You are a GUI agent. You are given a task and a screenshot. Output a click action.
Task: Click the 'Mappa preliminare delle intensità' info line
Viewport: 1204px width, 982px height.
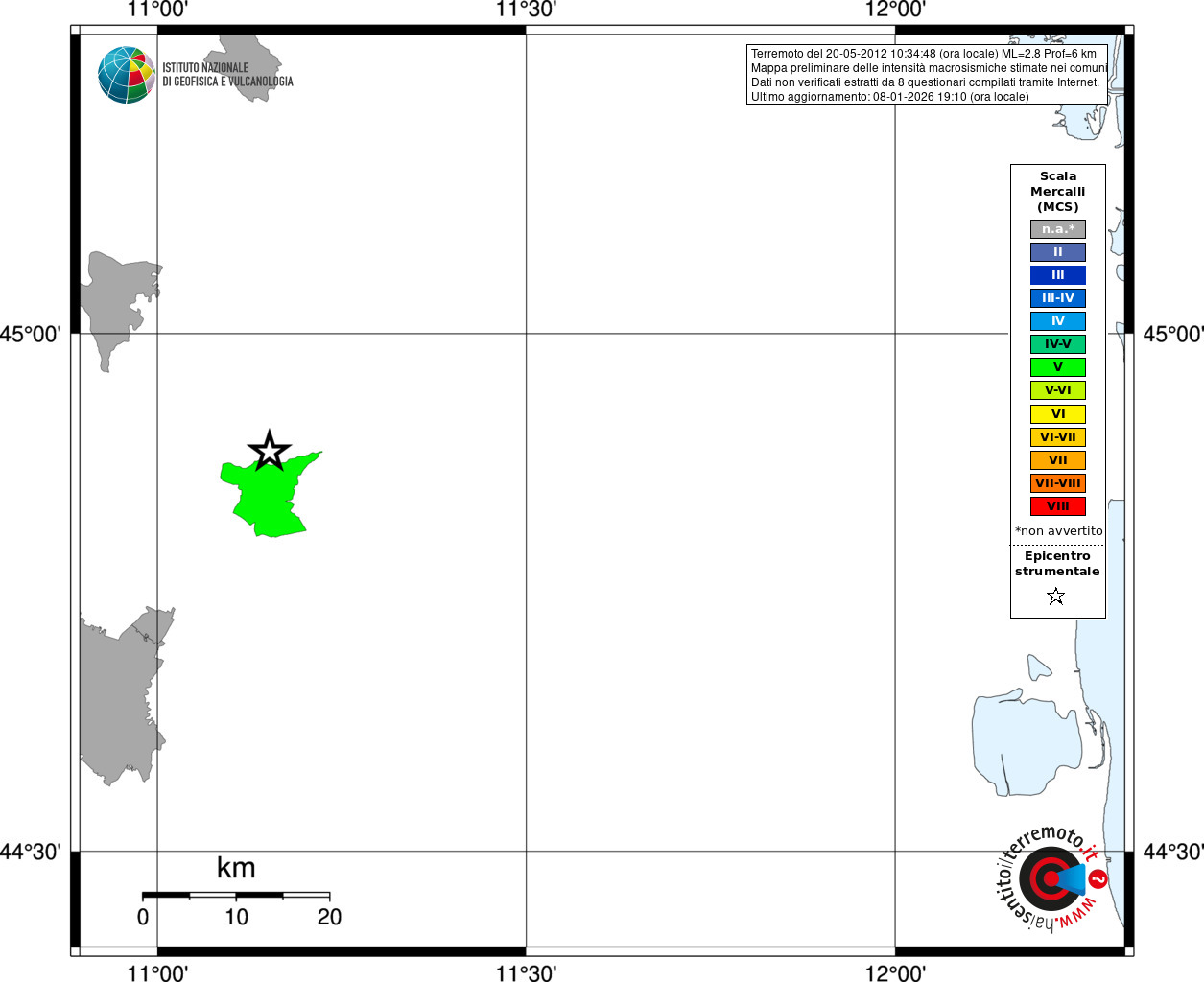pos(930,68)
